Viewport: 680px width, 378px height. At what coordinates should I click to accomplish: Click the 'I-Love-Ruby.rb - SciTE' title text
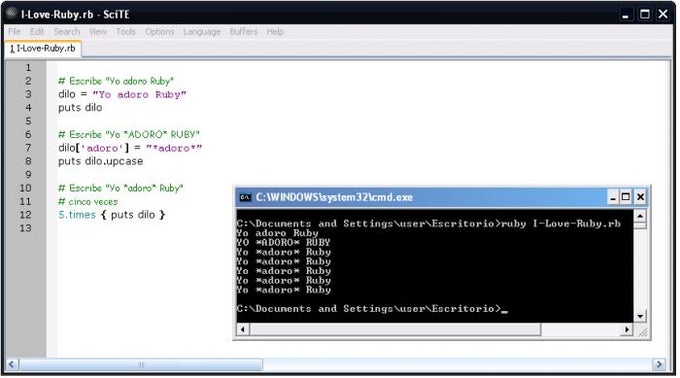[x=75, y=14]
